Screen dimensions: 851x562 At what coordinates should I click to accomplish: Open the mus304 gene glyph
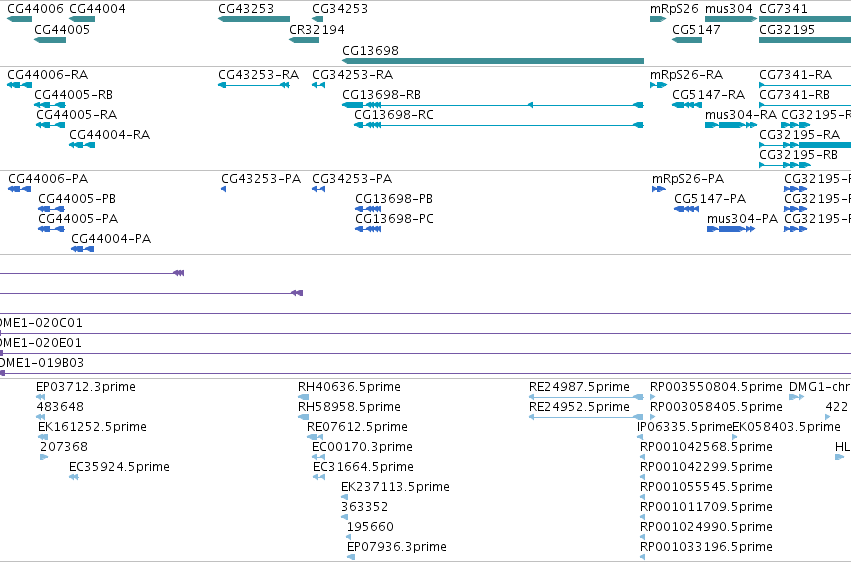(731, 19)
